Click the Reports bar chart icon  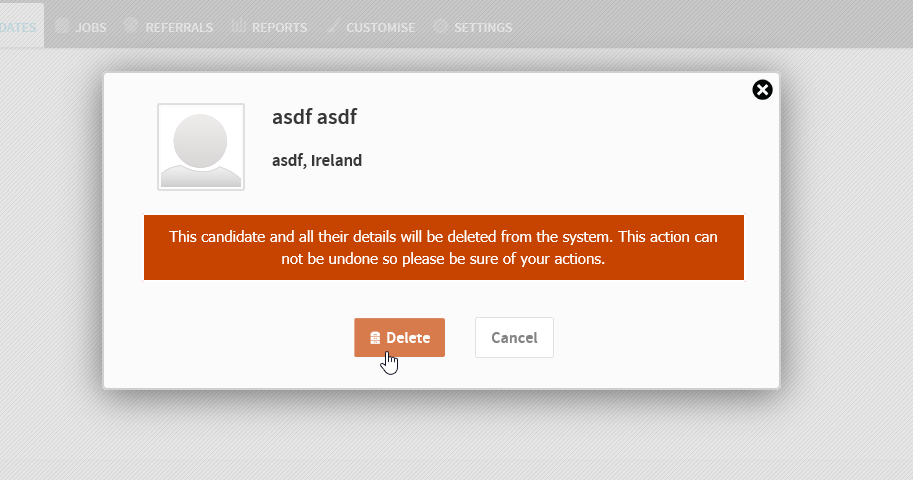click(239, 27)
